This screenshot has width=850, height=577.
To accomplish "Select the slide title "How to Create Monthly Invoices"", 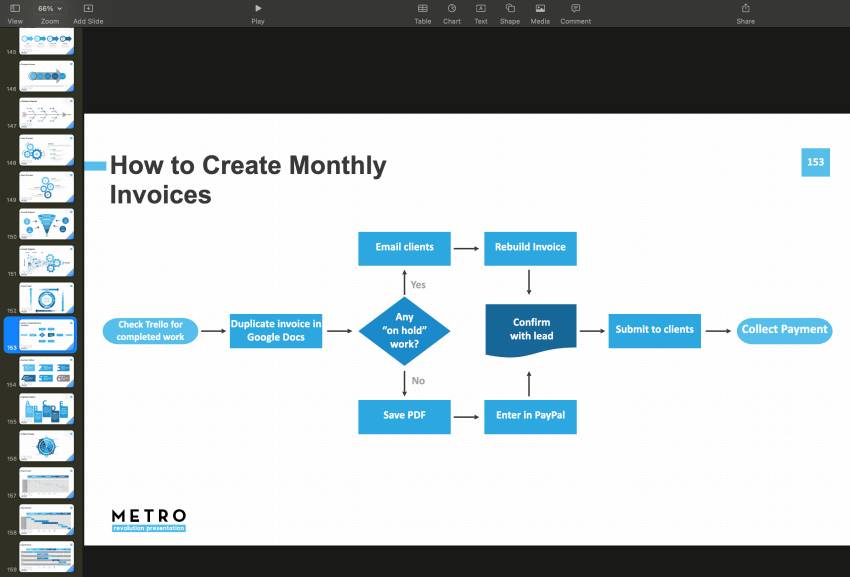I will point(247,179).
